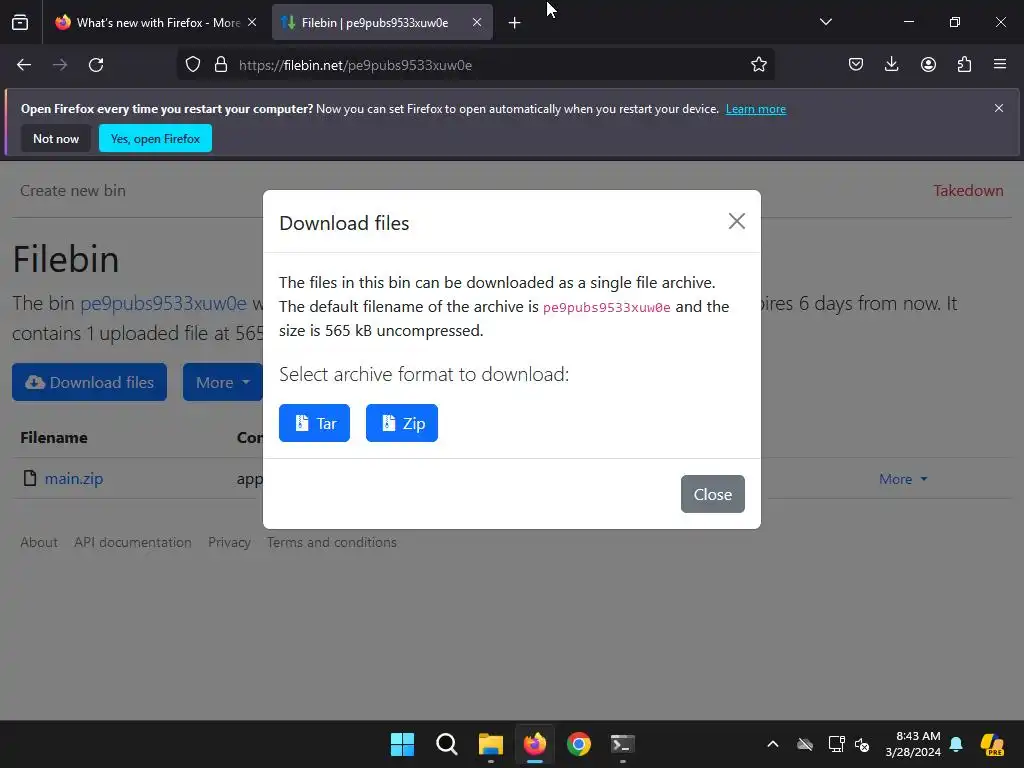1024x768 pixels.
Task: Open the extensions puzzle icon
Action: click(964, 64)
